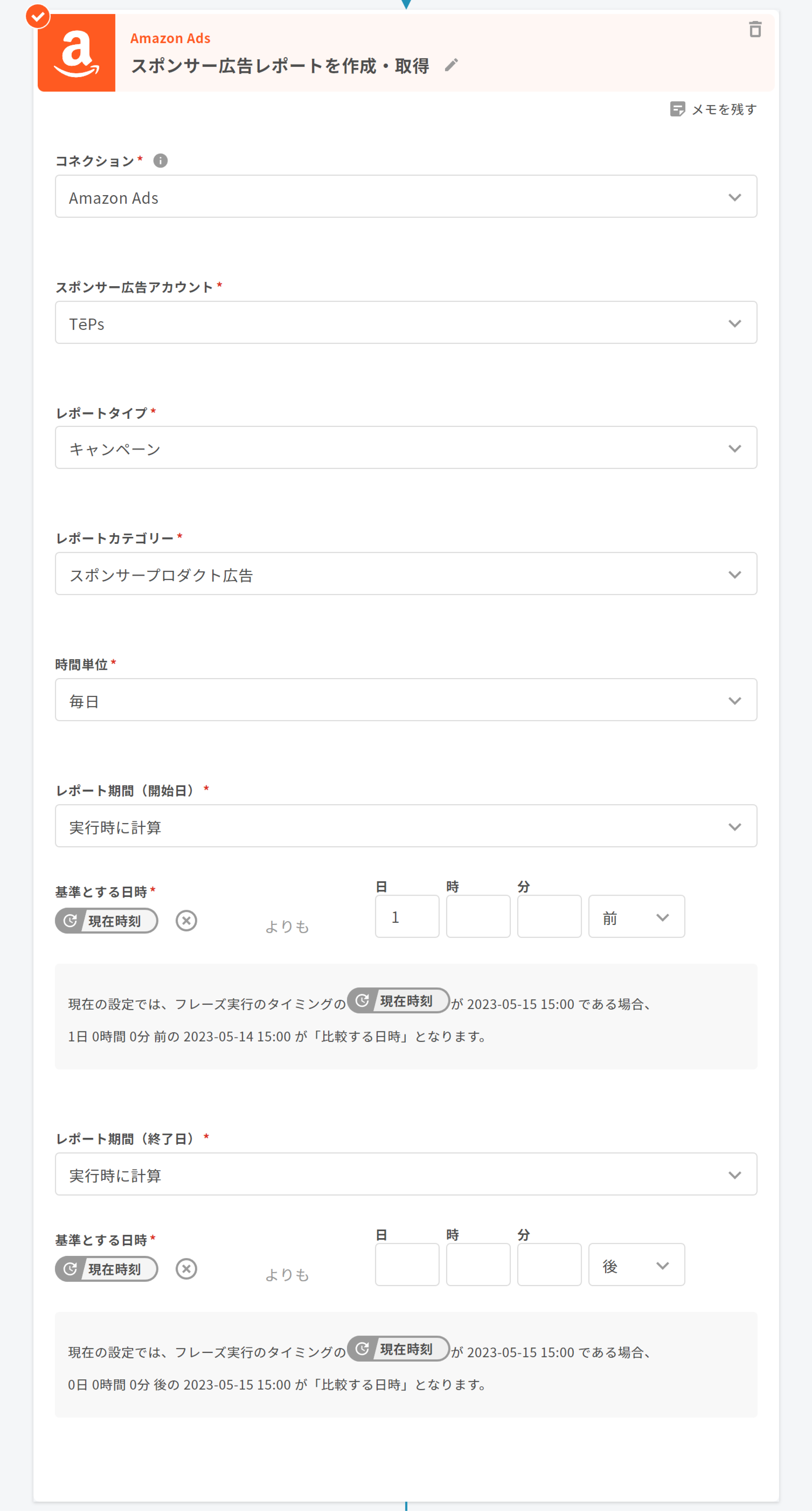Image resolution: width=812 pixels, height=1511 pixels.
Task: Open the 後 direction dropdown
Action: (636, 1265)
